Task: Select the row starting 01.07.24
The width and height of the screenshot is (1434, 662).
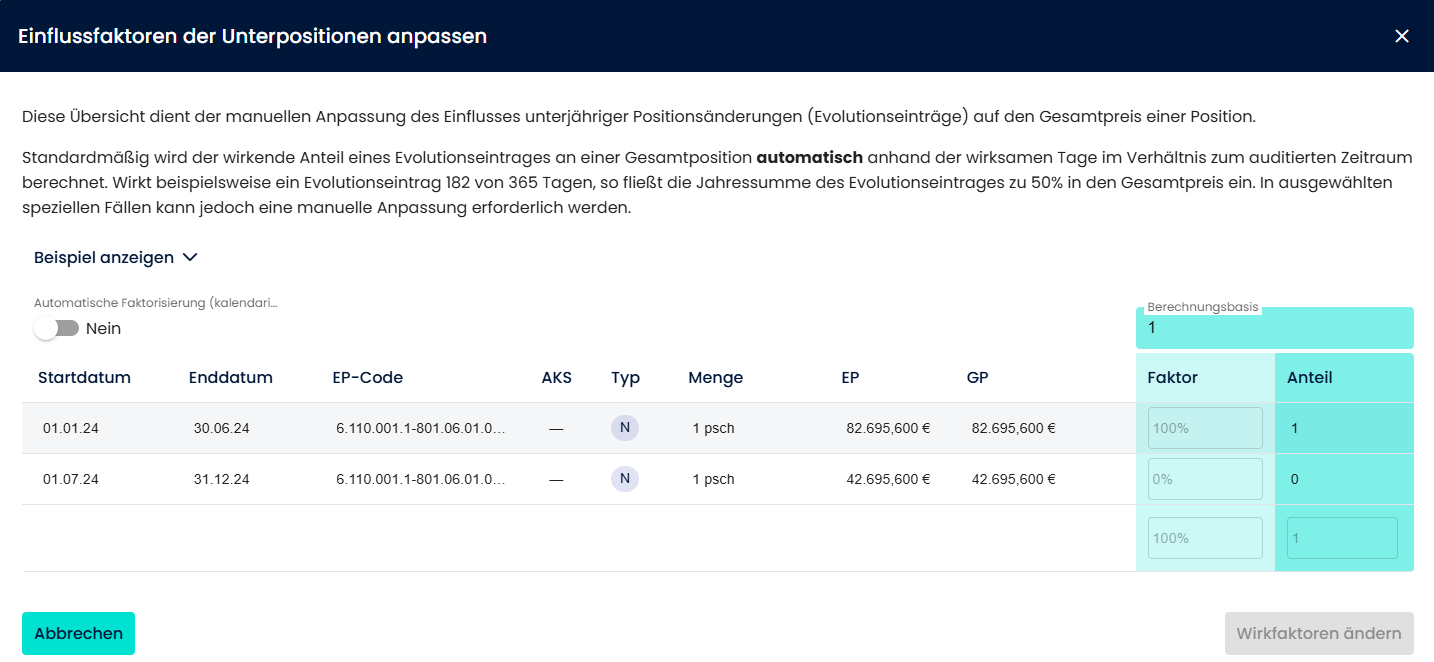Action: click(71, 479)
